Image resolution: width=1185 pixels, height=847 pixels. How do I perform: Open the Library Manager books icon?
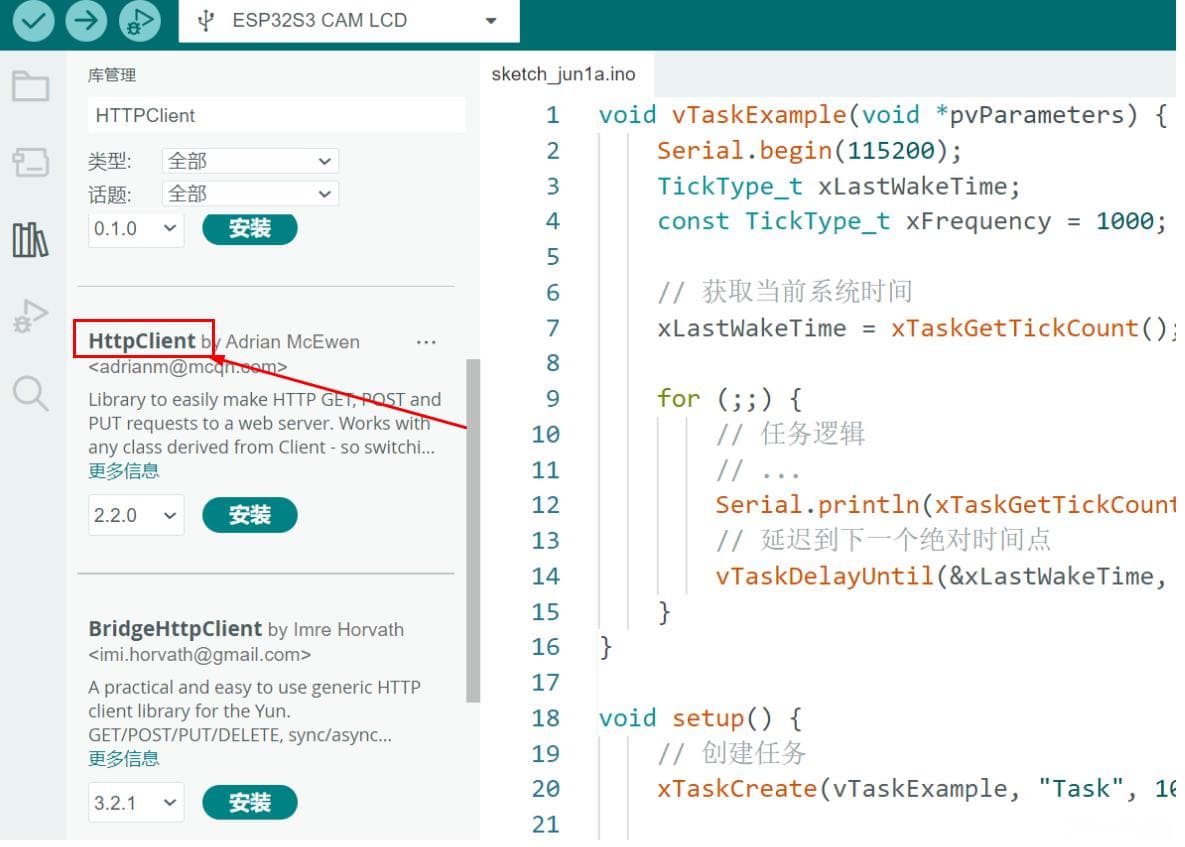pos(31,240)
